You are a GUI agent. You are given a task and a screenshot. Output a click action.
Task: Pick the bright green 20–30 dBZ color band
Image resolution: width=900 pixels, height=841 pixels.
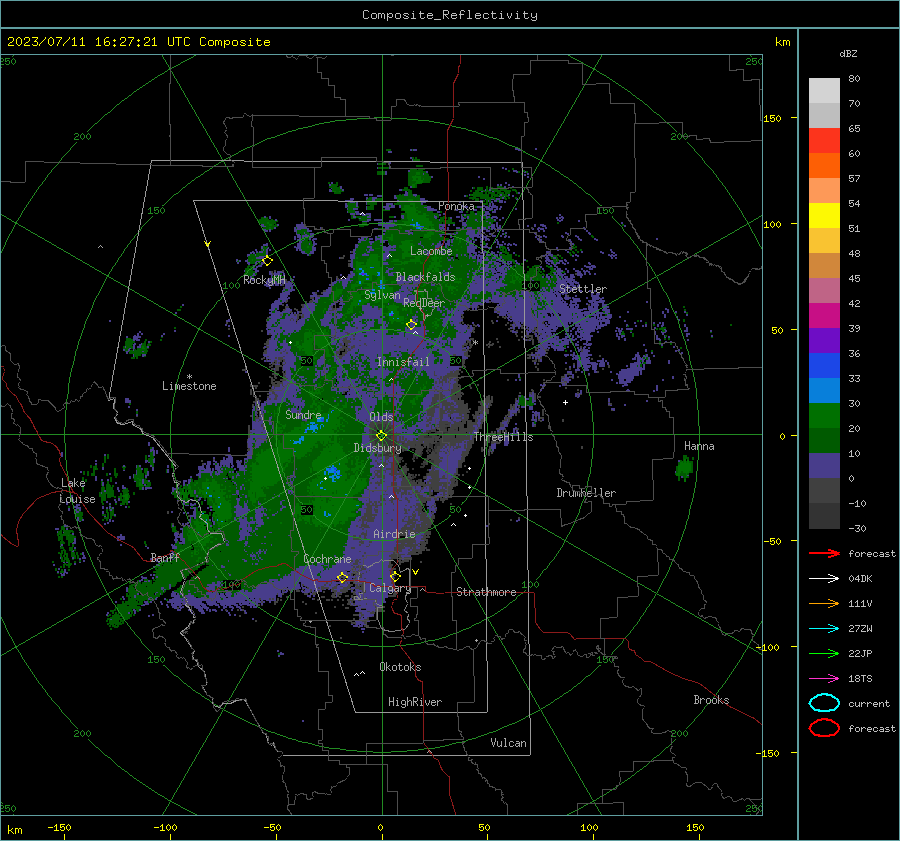tap(824, 415)
